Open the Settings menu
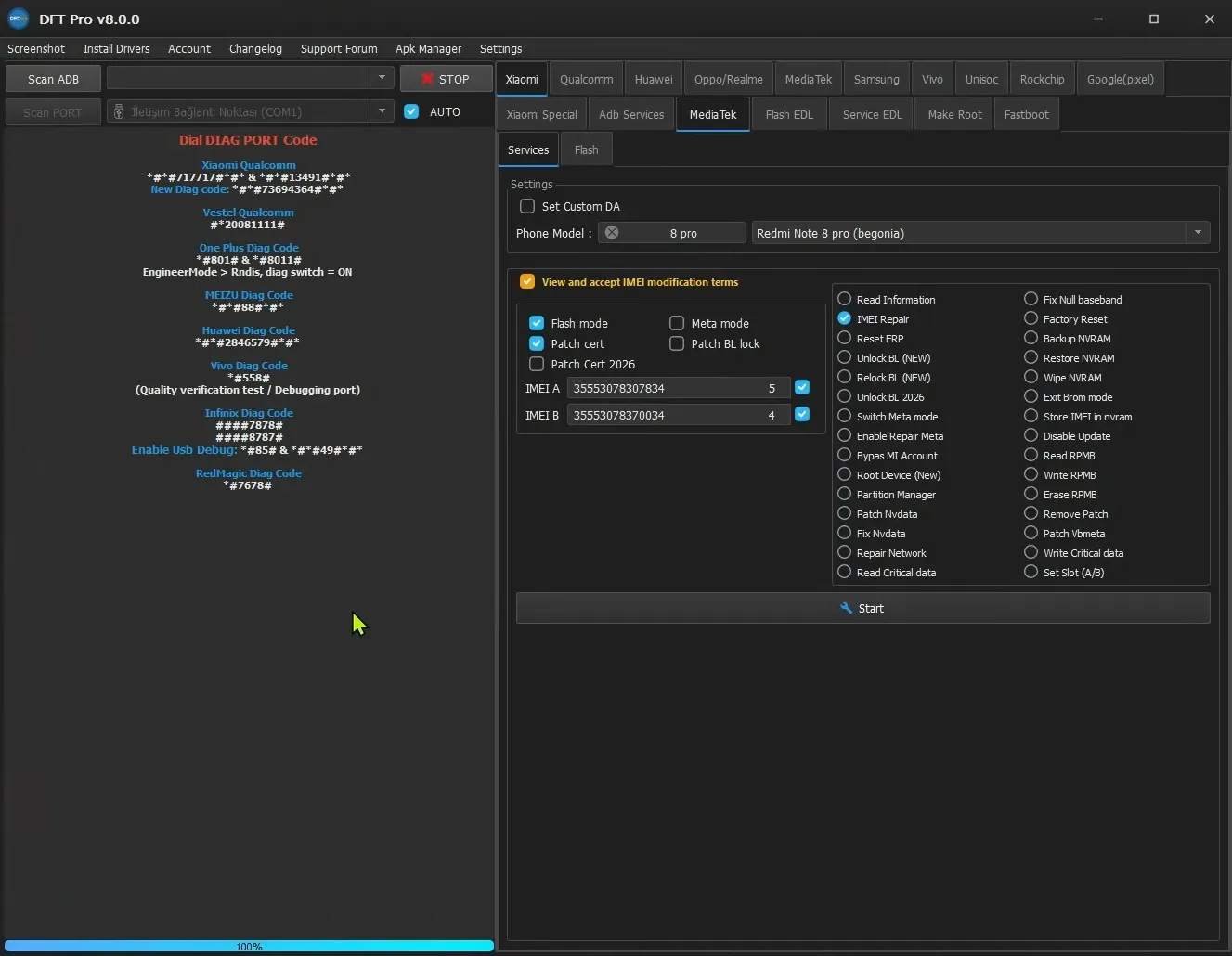The width and height of the screenshot is (1232, 956). coord(500,48)
